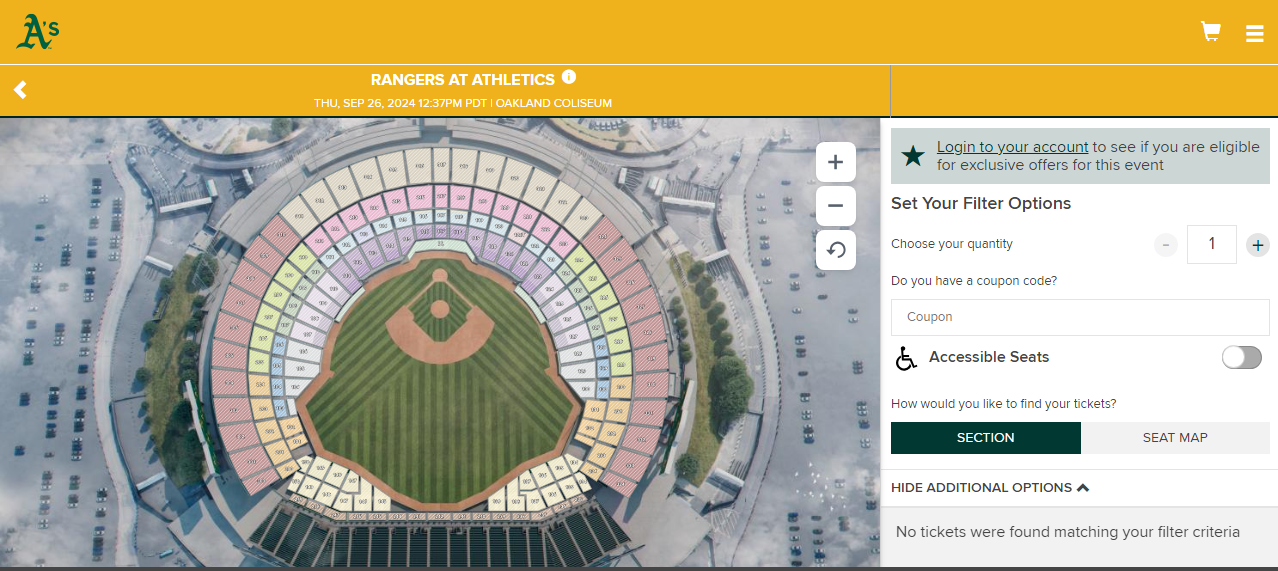Toggle the Accessible Seats switch
This screenshot has height=571, width=1278.
[1241, 357]
